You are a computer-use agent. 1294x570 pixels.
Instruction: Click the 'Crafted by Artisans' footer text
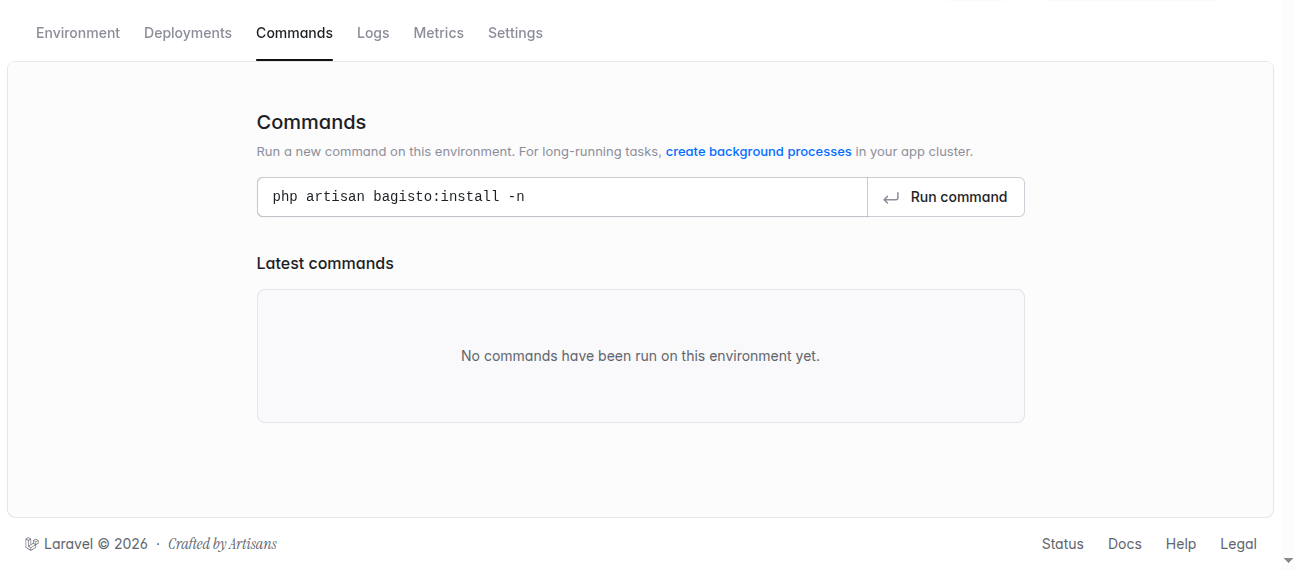[222, 544]
